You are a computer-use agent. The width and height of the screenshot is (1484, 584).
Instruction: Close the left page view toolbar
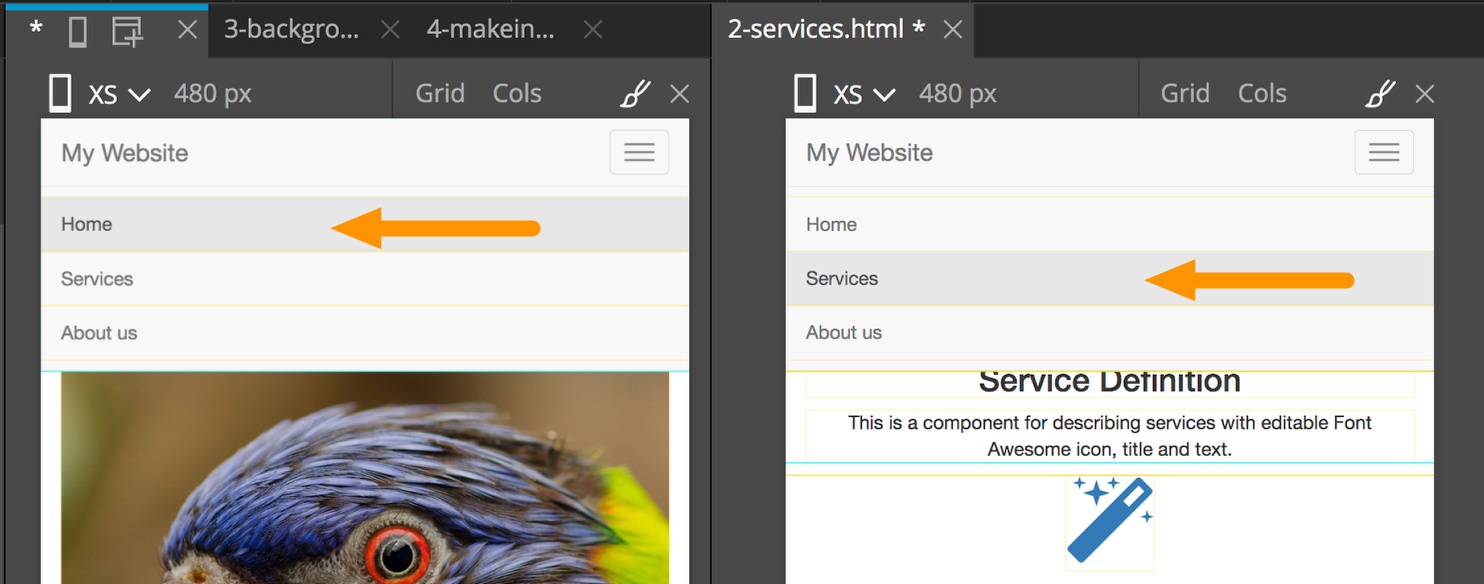coord(680,94)
